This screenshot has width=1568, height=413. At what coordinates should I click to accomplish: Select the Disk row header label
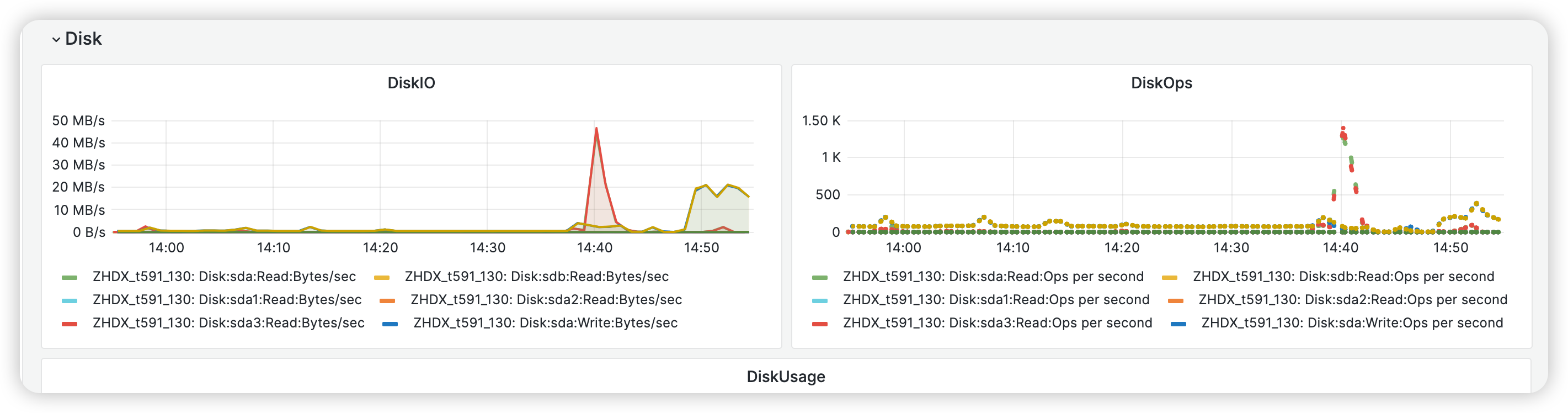pyautogui.click(x=83, y=39)
